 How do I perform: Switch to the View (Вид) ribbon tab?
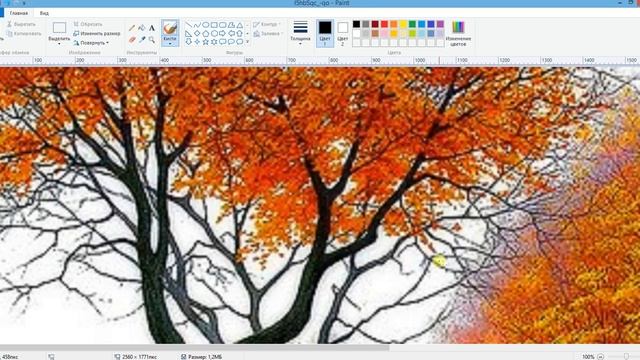[x=44, y=13]
